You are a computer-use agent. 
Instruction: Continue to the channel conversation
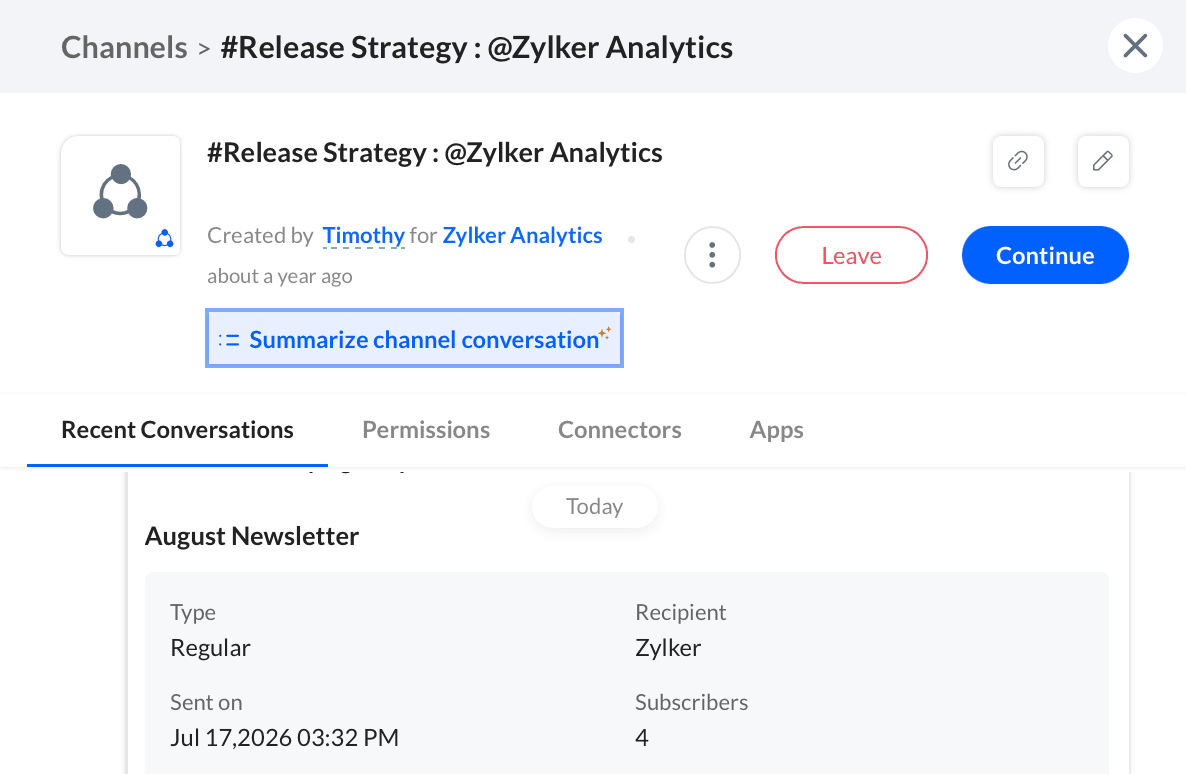pos(1045,255)
